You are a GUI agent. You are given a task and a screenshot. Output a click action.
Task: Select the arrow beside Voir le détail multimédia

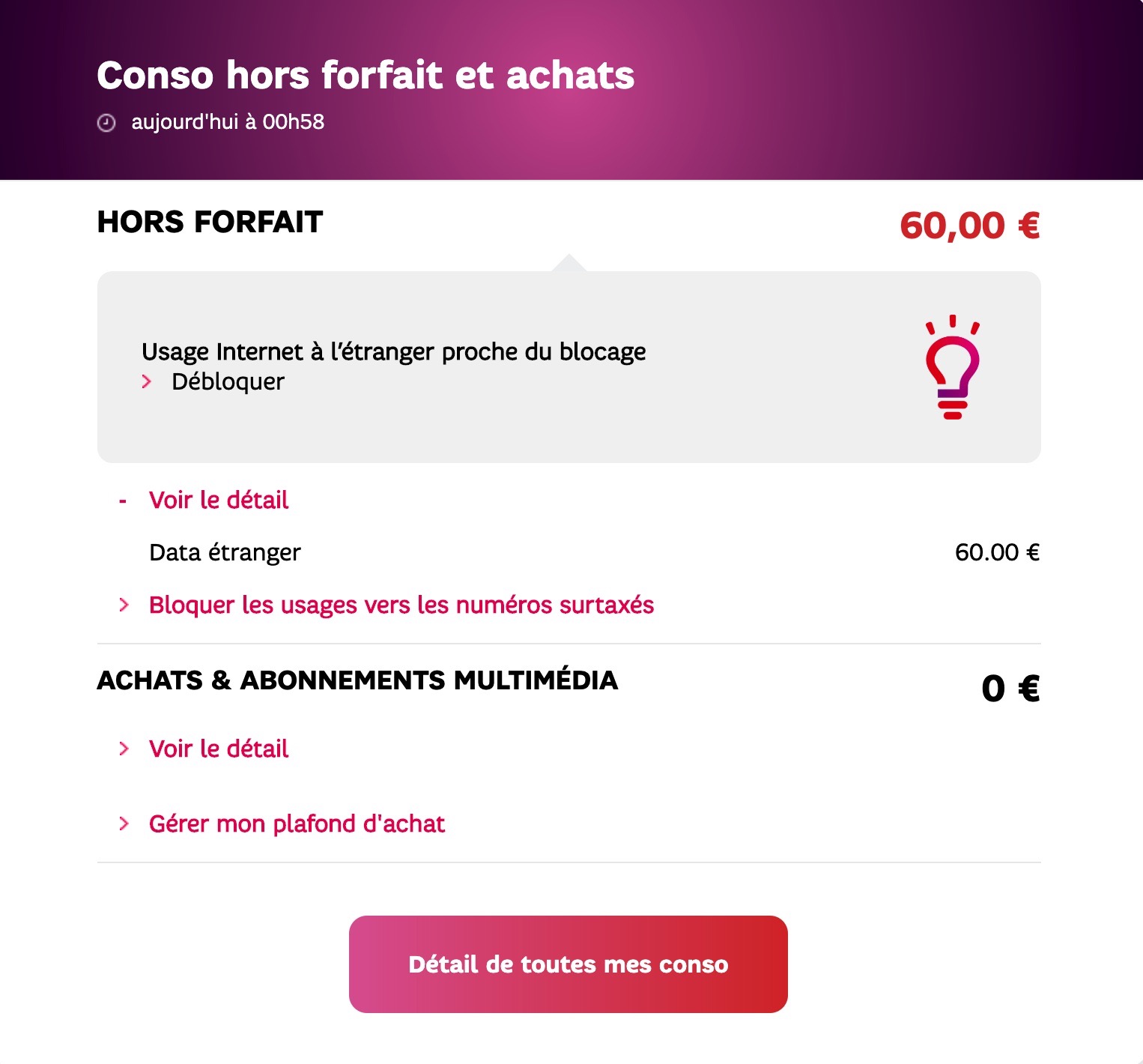pyautogui.click(x=124, y=748)
